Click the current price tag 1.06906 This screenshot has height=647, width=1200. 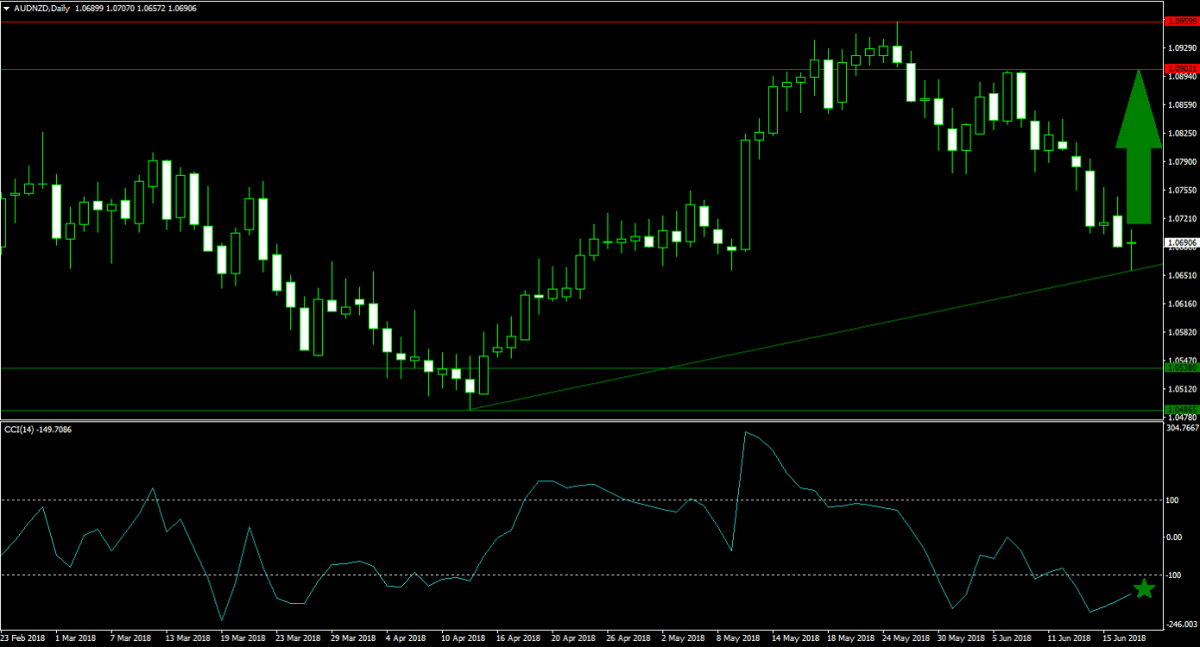pyautogui.click(x=1181, y=242)
